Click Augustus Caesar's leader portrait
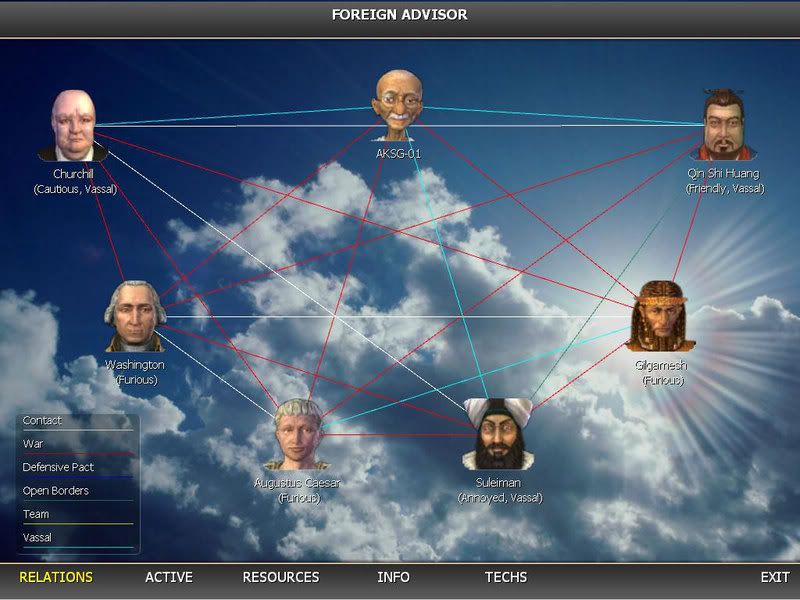The image size is (800, 600). (298, 435)
